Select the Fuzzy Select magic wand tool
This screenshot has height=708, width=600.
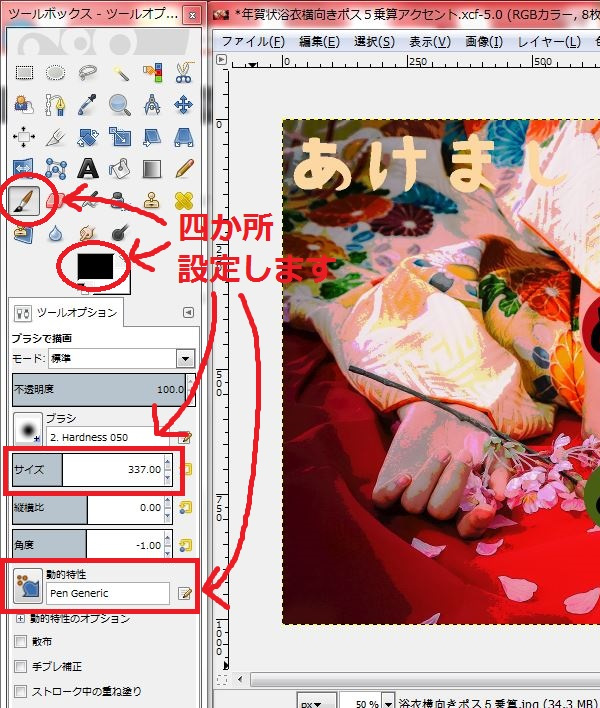120,72
